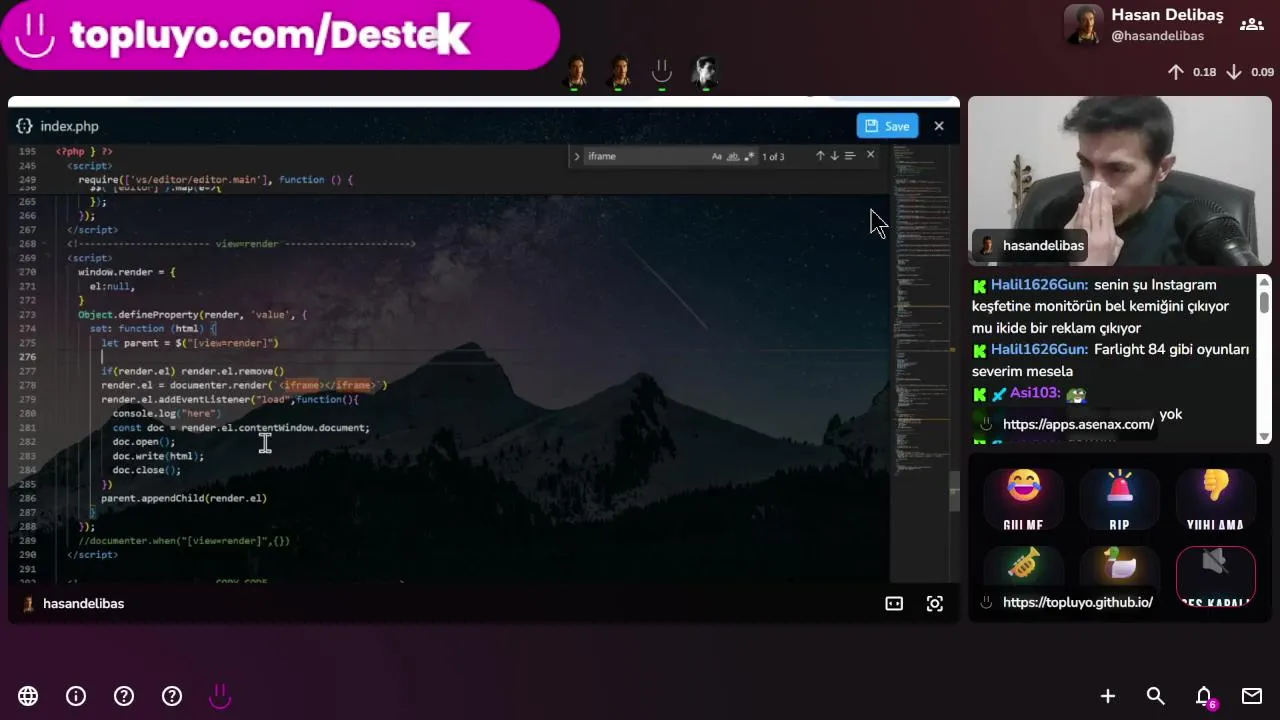This screenshot has width=1280, height=720.
Task: Toggle Match Whole Word in find widget
Action: coord(733,156)
